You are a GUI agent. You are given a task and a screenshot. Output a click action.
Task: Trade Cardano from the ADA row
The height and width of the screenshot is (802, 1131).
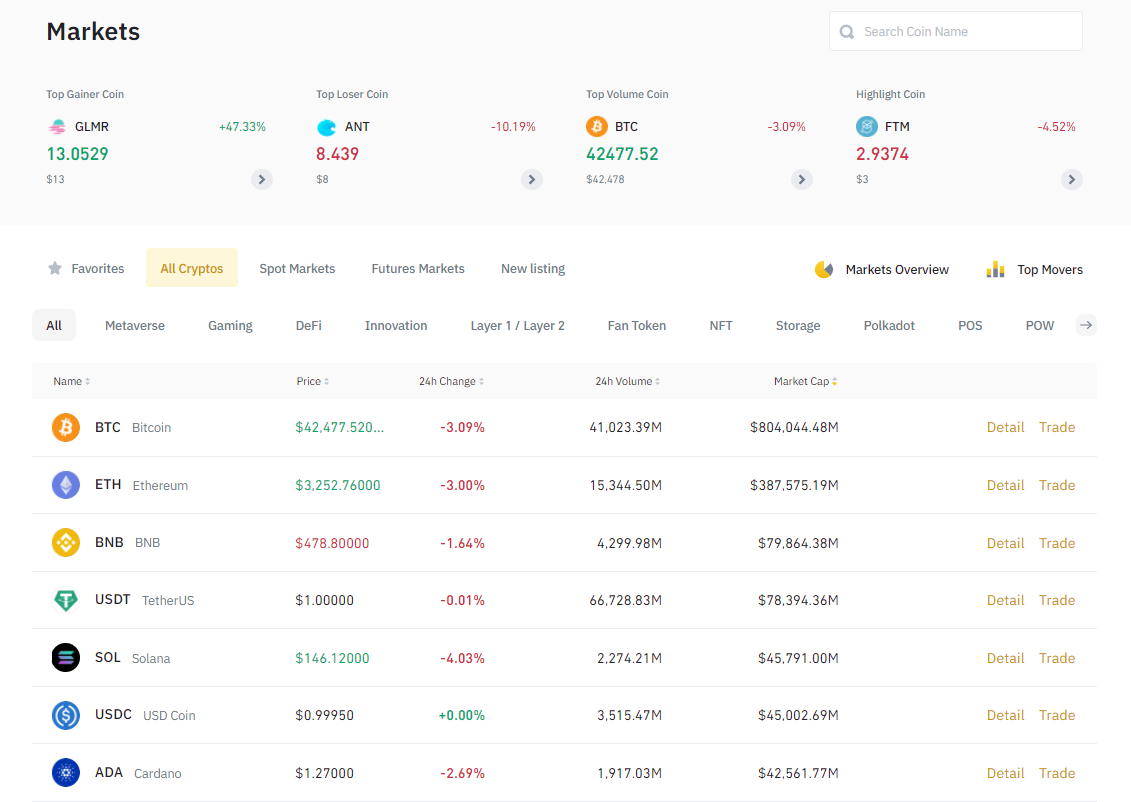click(x=1057, y=773)
